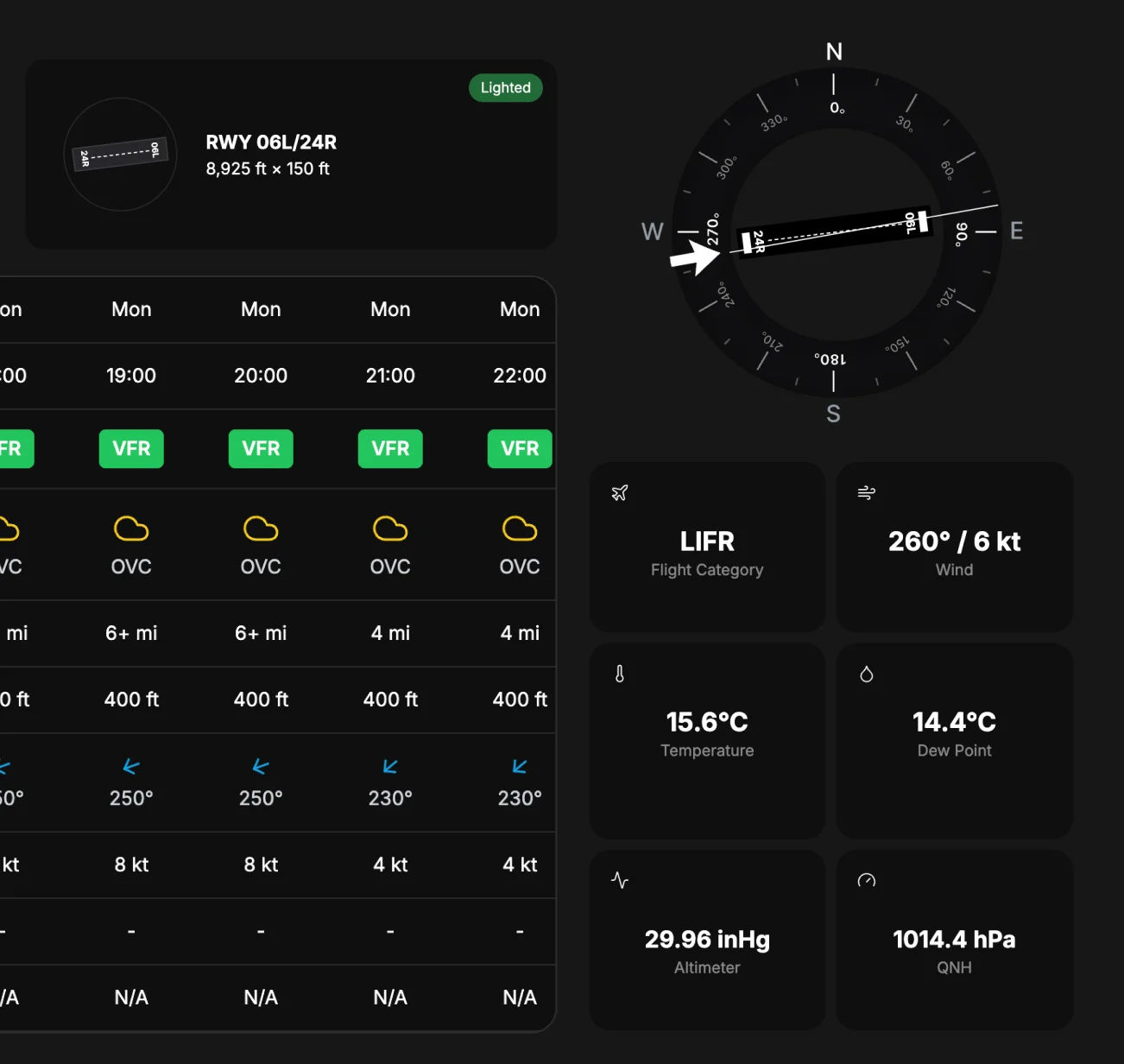Click the 8 kt wind speed at 20:00

coord(261,864)
